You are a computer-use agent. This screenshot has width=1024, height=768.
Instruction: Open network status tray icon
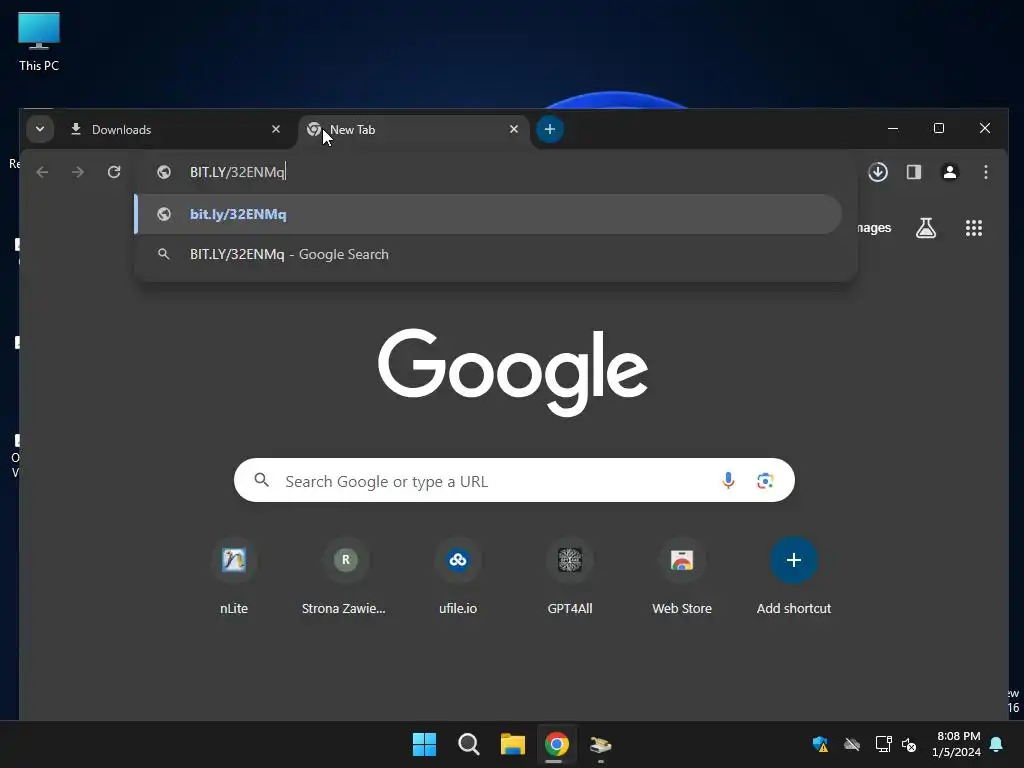click(883, 744)
